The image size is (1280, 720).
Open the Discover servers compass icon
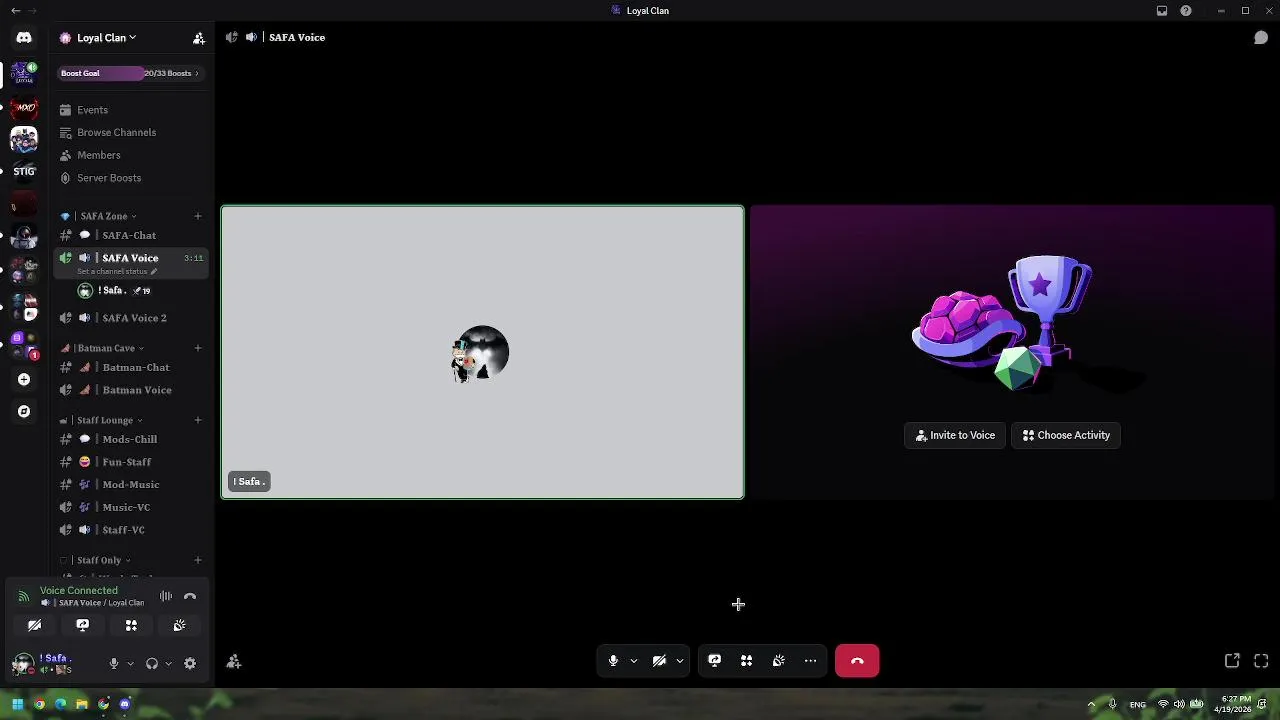pyautogui.click(x=24, y=411)
